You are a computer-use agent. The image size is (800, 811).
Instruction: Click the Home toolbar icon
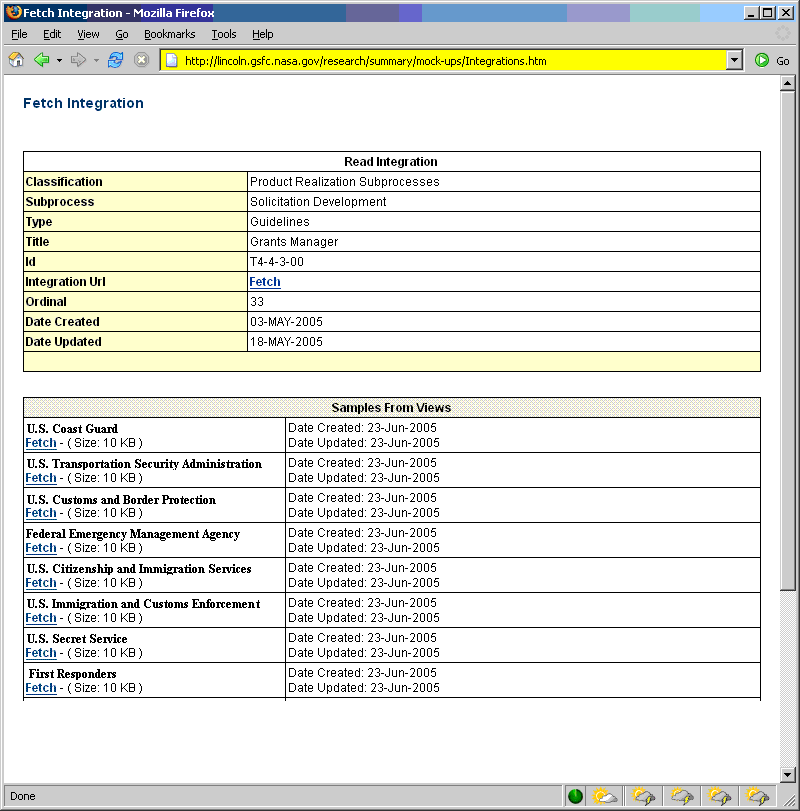17,60
